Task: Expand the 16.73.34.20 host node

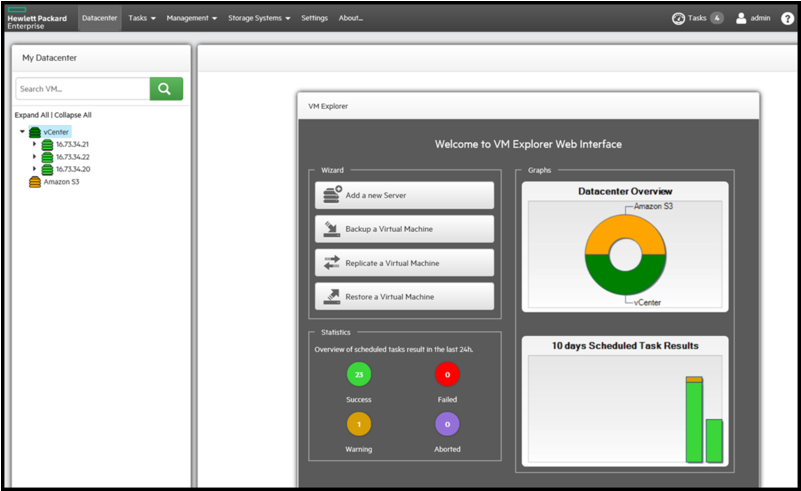Action: tap(34, 169)
